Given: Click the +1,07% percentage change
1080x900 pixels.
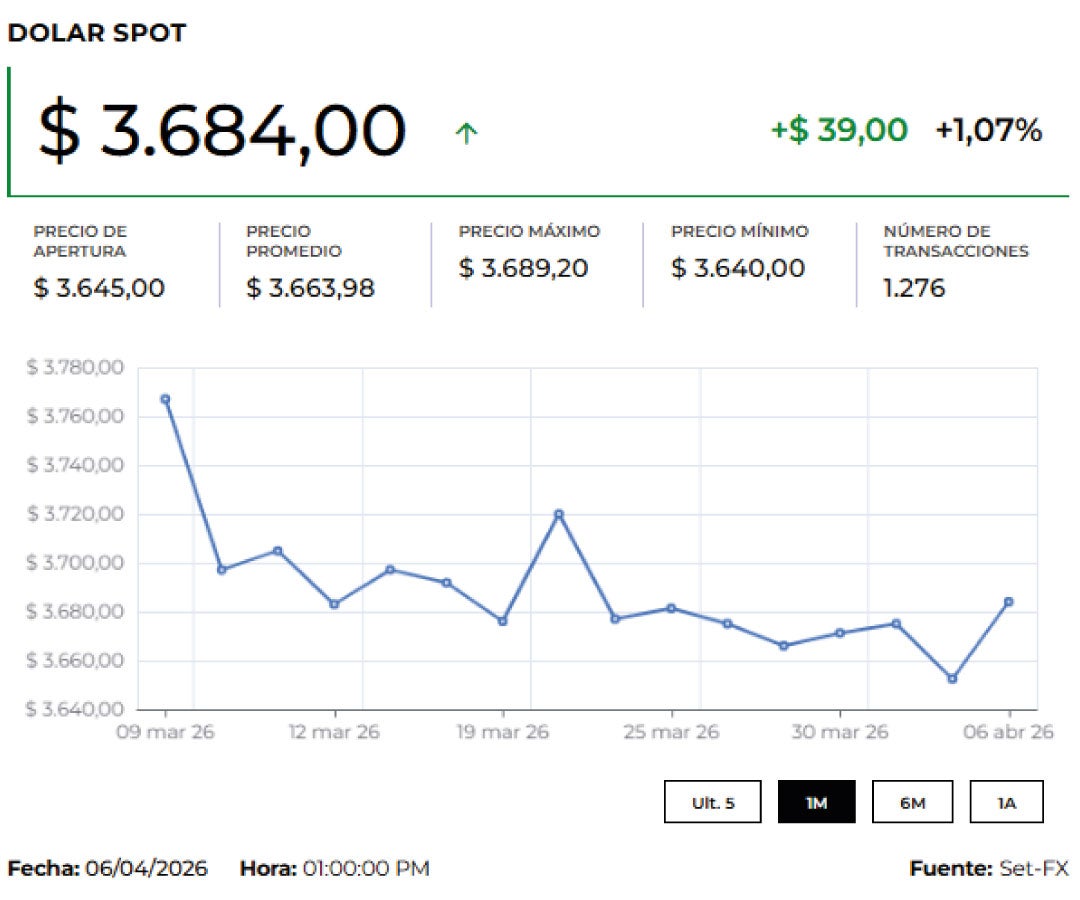Looking at the screenshot, I should [988, 130].
